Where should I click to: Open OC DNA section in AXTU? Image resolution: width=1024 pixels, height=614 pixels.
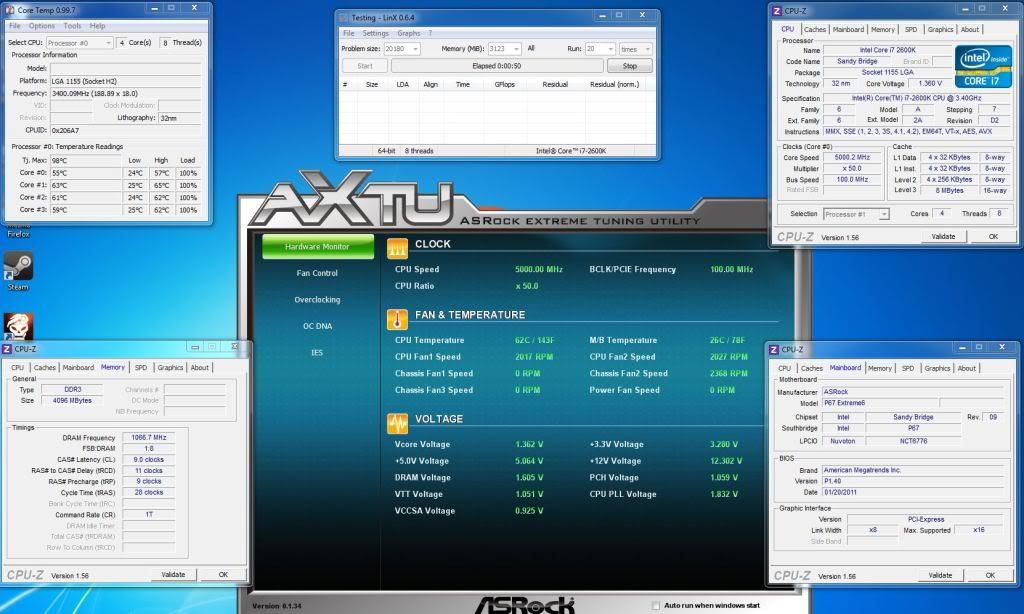click(x=317, y=326)
